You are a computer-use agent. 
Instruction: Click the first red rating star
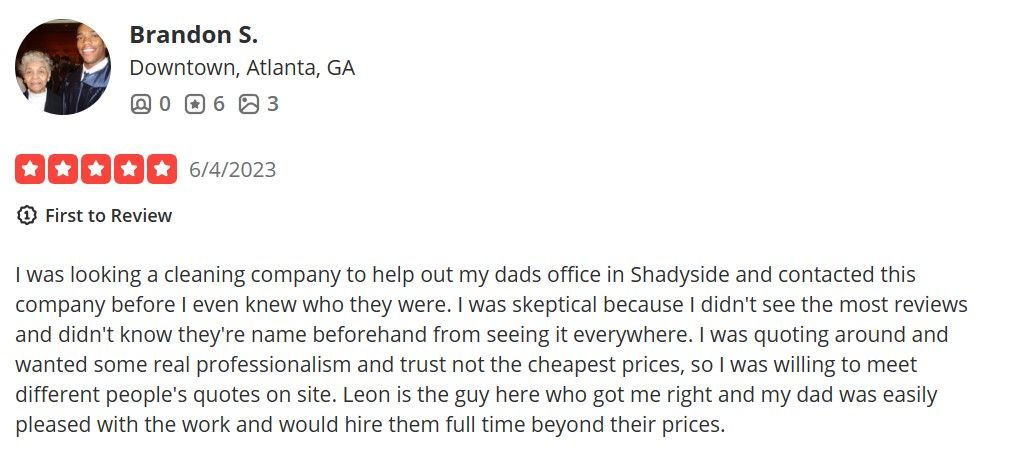(30, 170)
